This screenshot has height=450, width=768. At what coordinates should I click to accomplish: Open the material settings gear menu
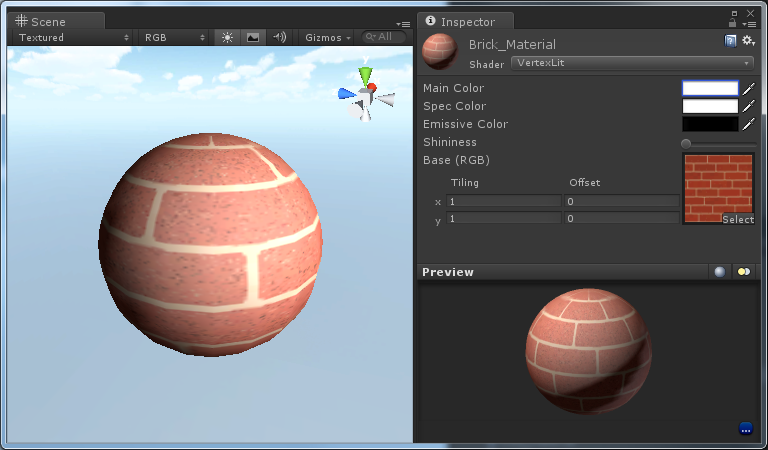tap(748, 41)
